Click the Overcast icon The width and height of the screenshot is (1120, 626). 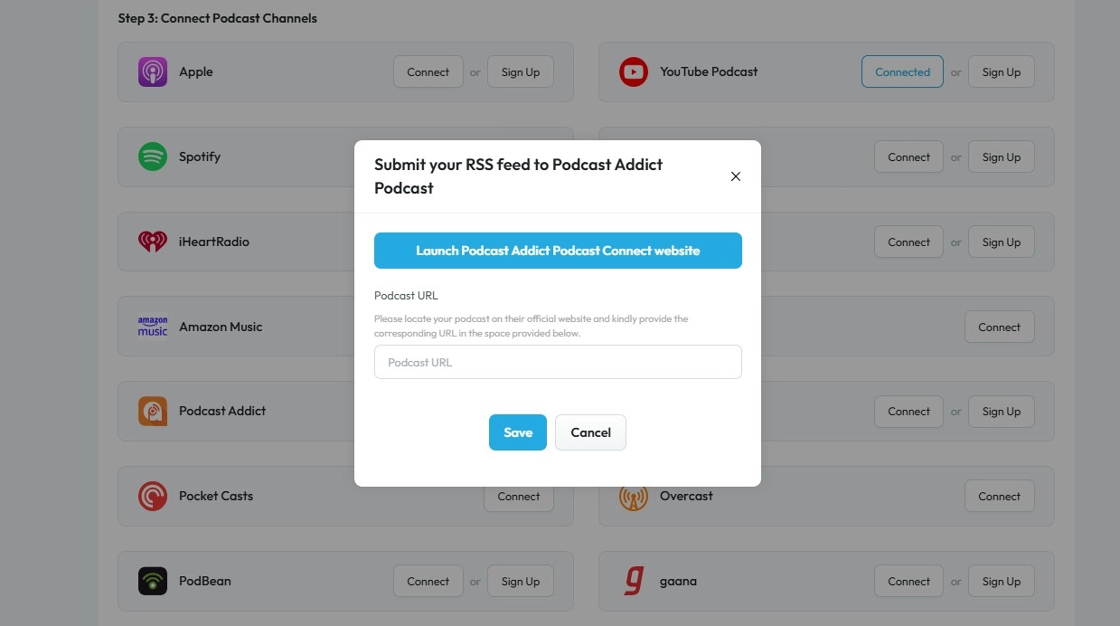633,496
